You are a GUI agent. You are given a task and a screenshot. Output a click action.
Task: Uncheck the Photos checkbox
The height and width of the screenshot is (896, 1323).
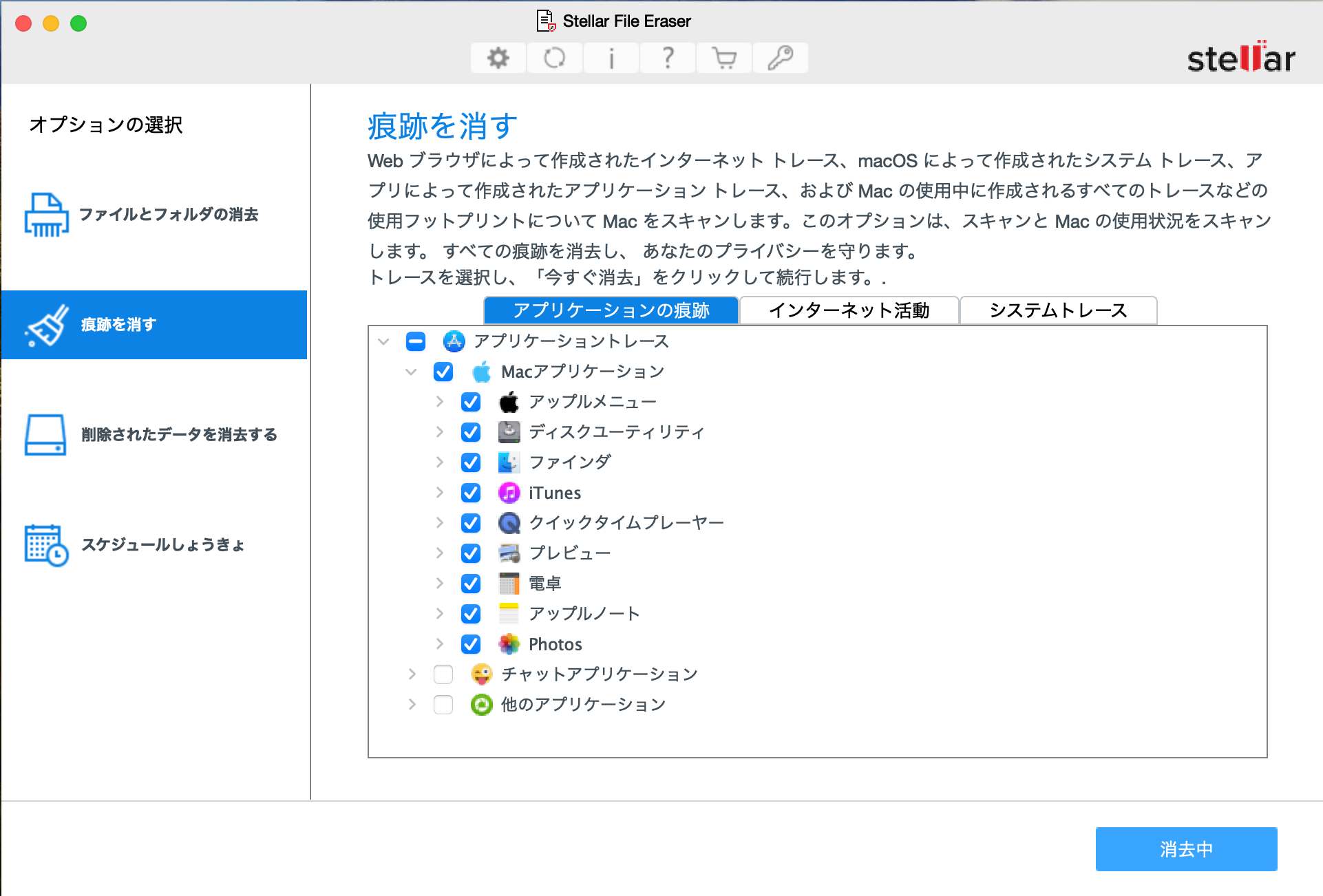(471, 644)
